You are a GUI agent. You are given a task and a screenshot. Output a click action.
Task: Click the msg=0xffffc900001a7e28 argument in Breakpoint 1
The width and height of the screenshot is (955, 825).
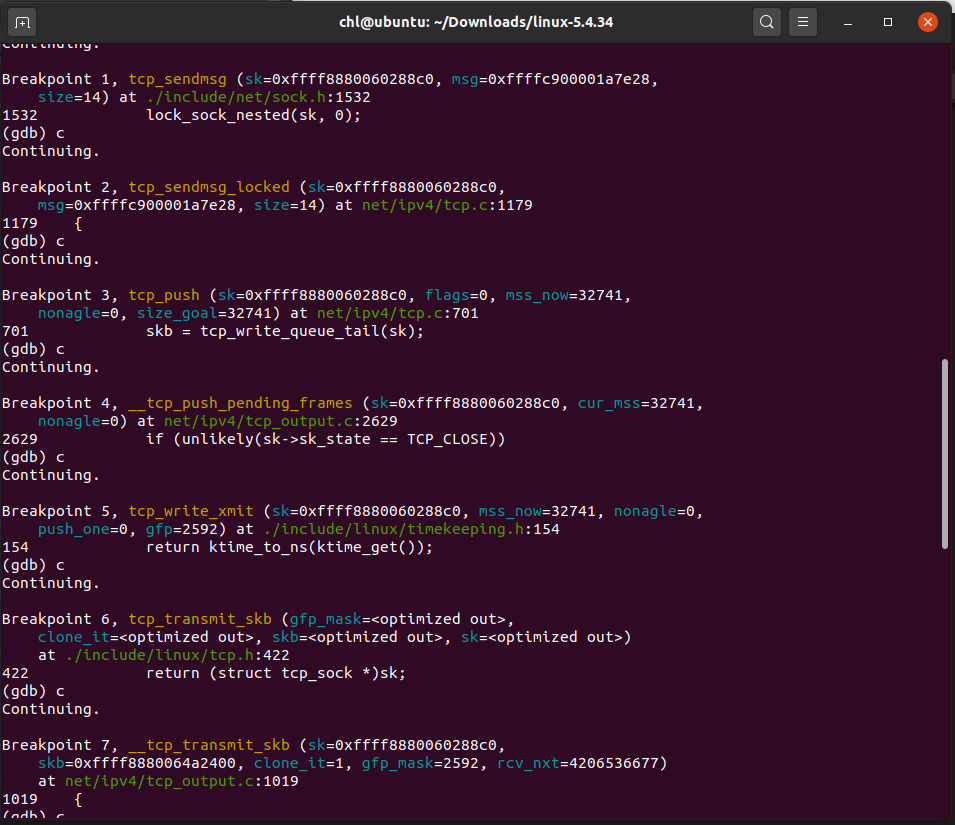pos(551,79)
